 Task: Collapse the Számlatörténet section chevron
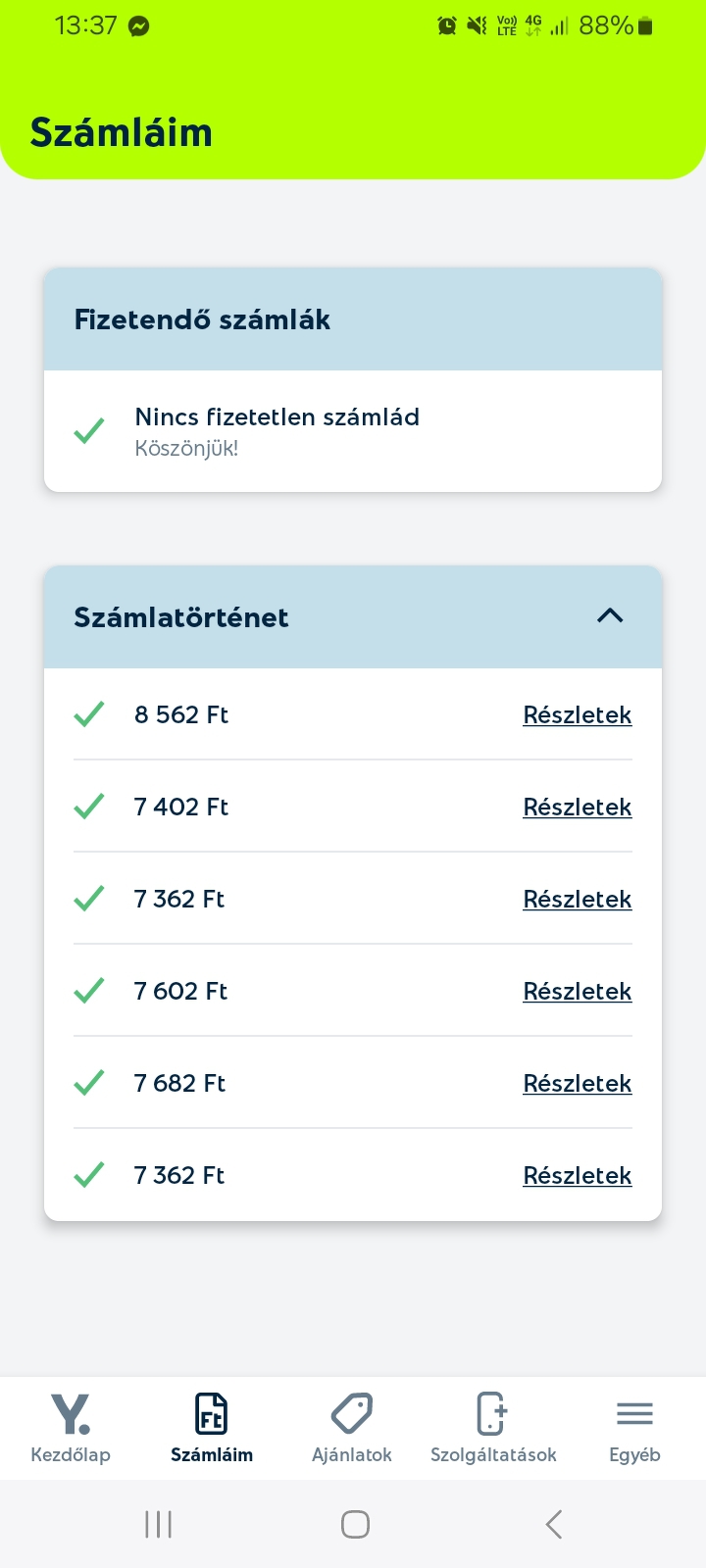pyautogui.click(x=610, y=615)
